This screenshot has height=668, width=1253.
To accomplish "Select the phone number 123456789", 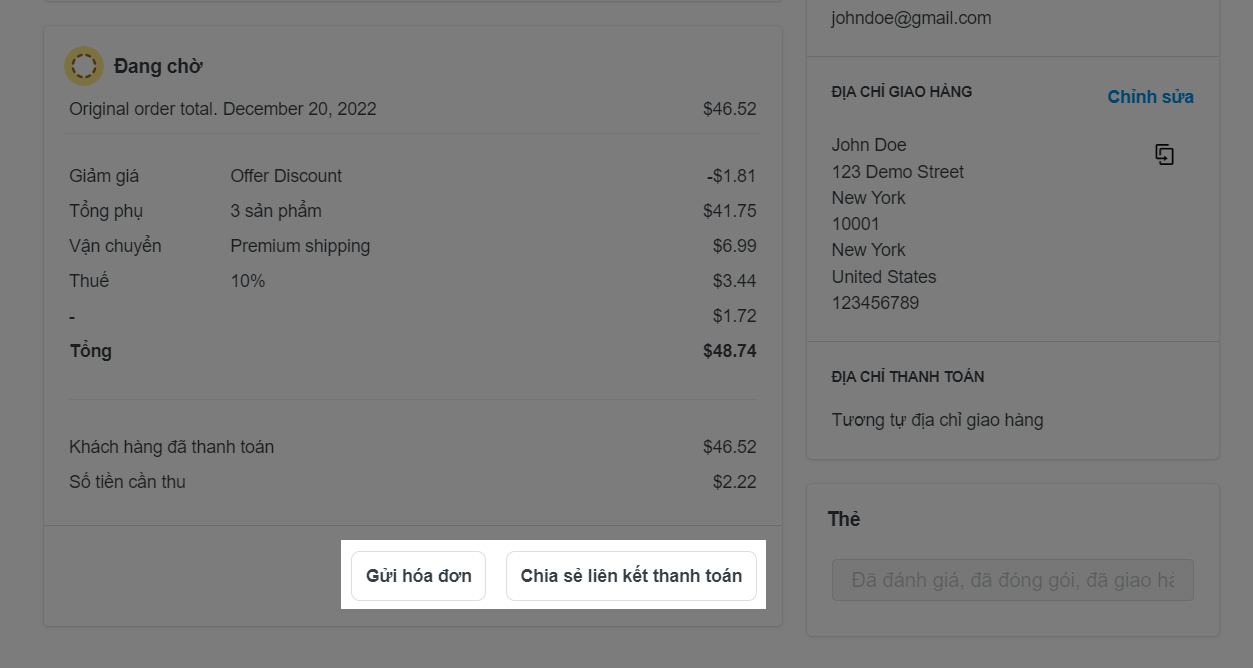I will tap(875, 303).
